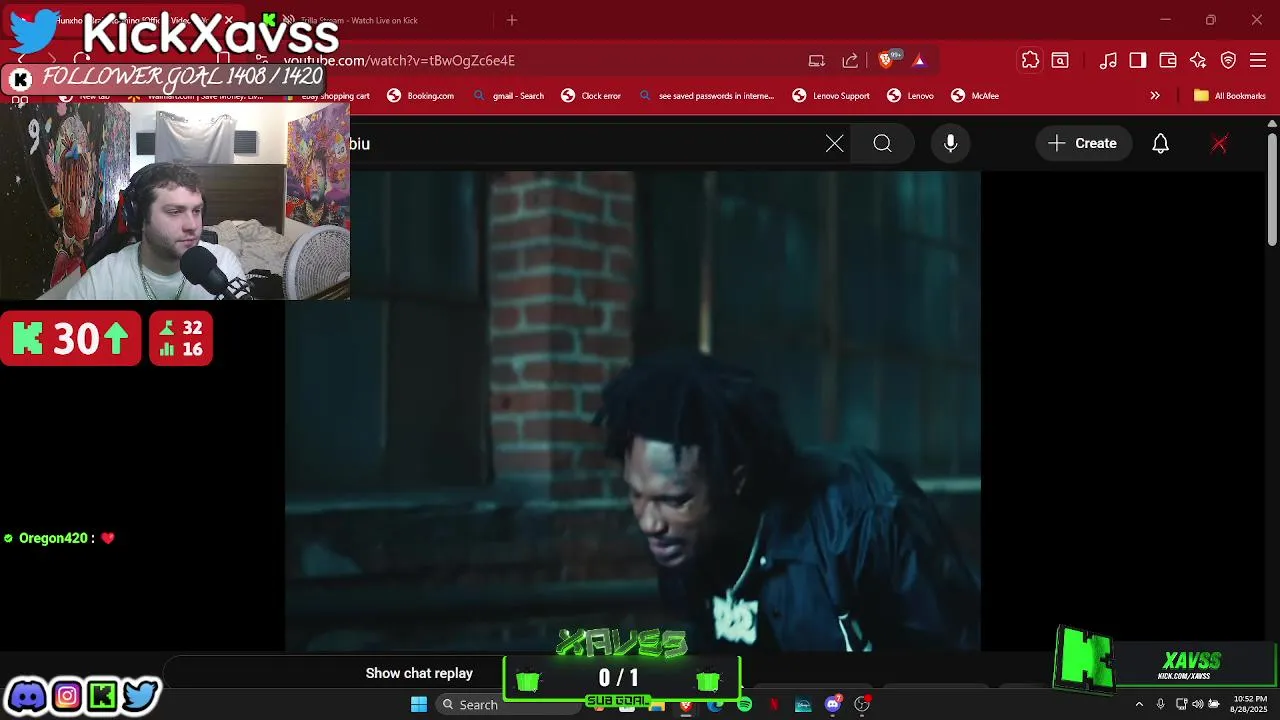This screenshot has width=1280, height=720.
Task: Click the YouTube Create button
Action: (1083, 144)
